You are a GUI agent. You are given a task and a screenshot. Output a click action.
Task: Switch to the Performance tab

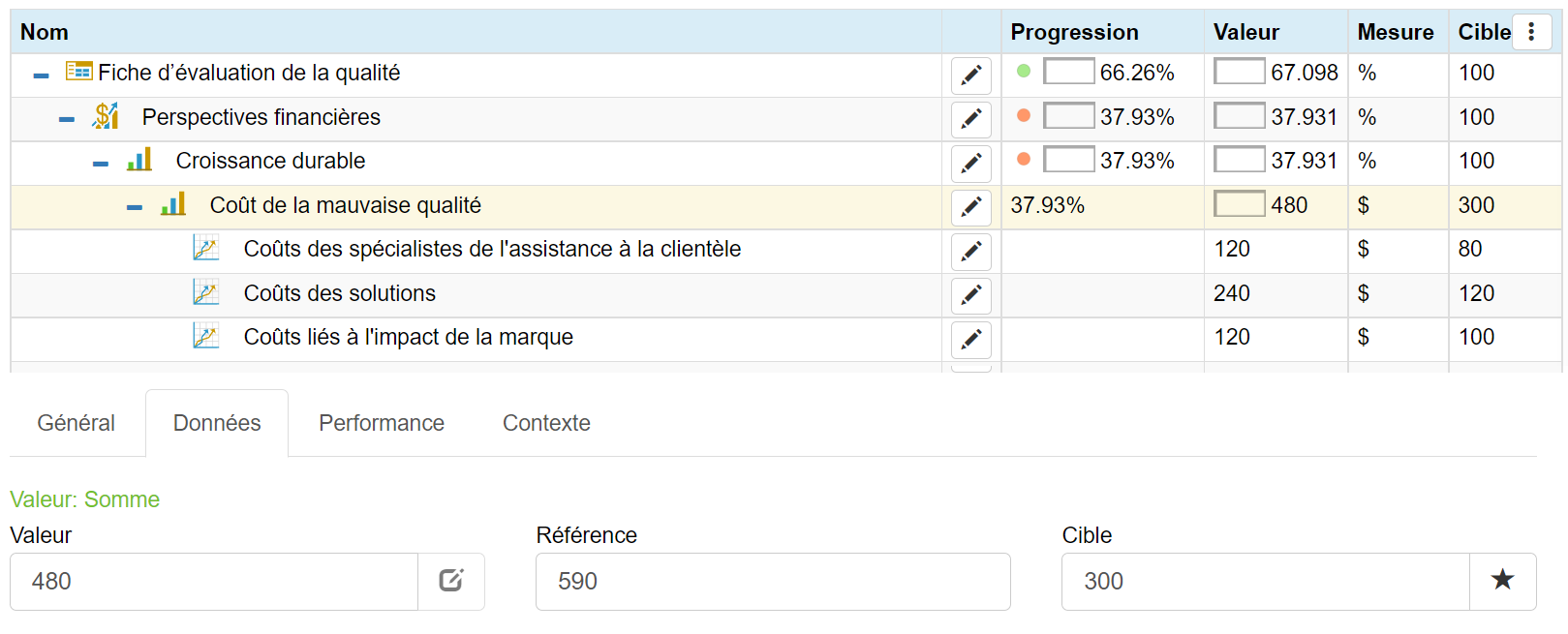pyautogui.click(x=381, y=423)
